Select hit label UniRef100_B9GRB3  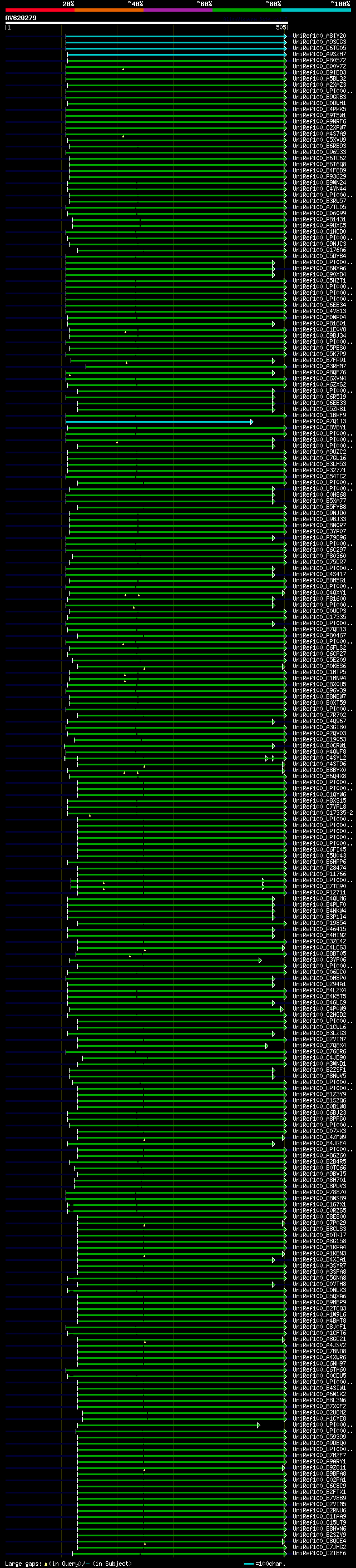pyautogui.click(x=319, y=97)
